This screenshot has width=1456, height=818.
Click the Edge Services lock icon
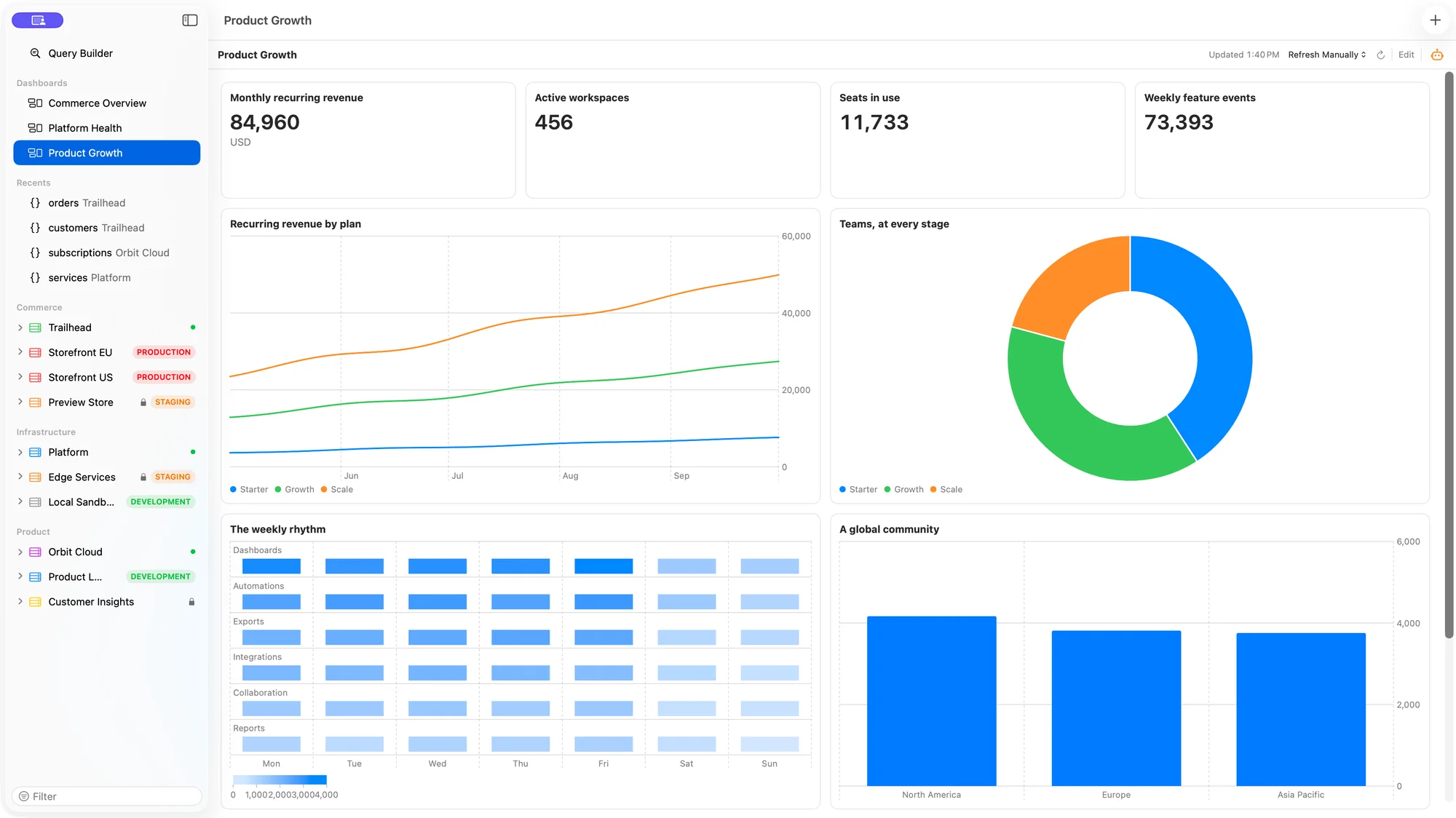click(x=143, y=477)
